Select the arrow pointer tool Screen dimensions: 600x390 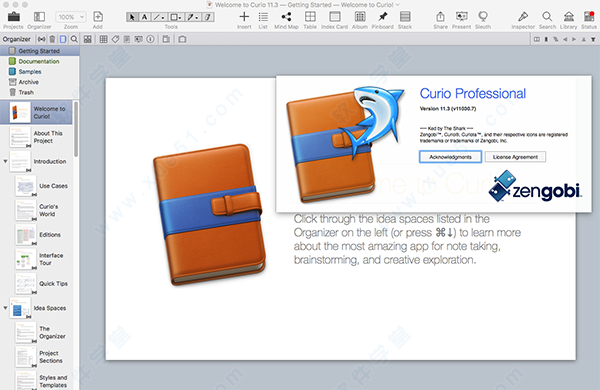(x=132, y=17)
